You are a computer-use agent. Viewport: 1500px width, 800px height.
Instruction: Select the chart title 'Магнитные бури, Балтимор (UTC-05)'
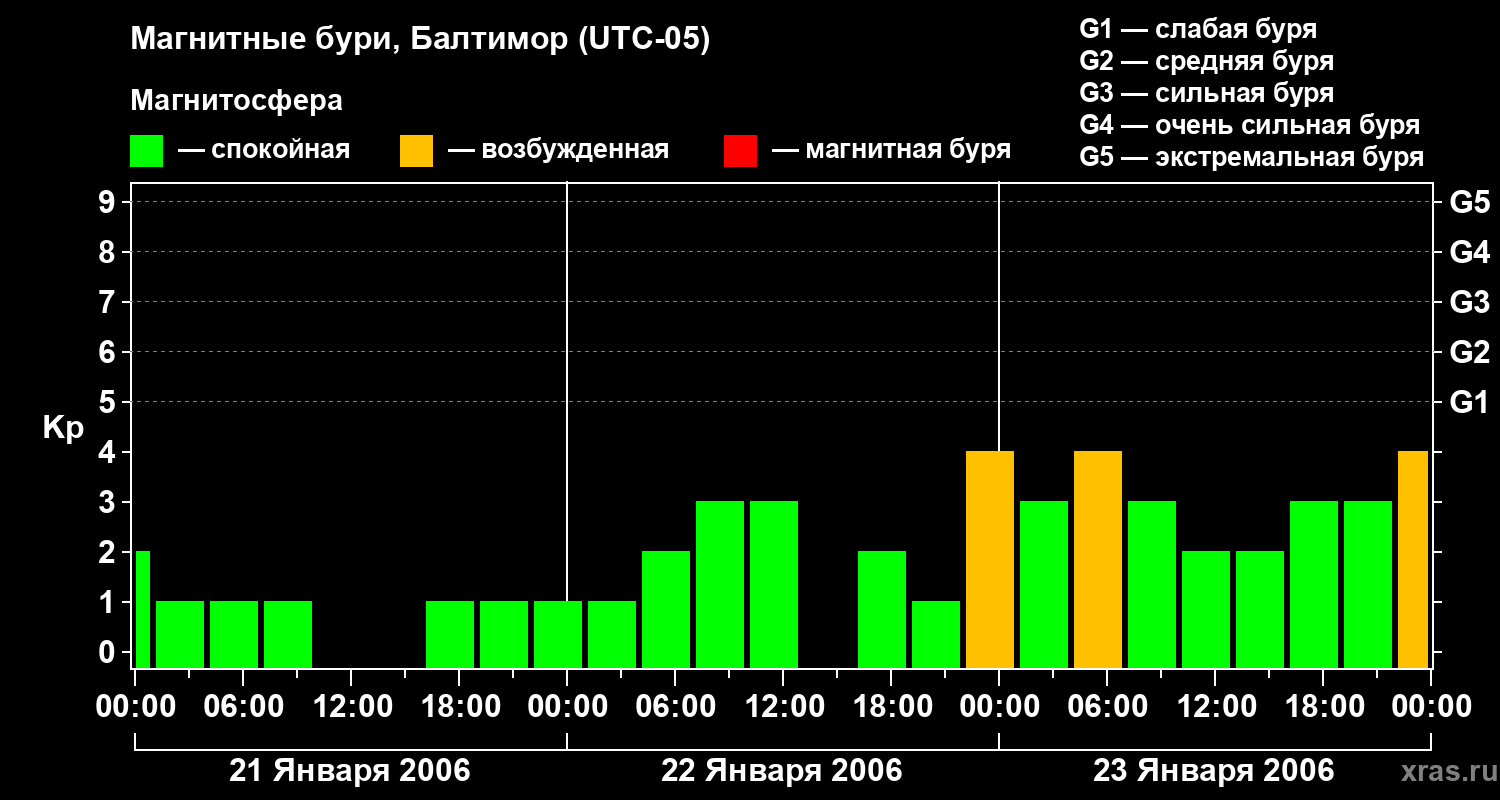pos(420,40)
